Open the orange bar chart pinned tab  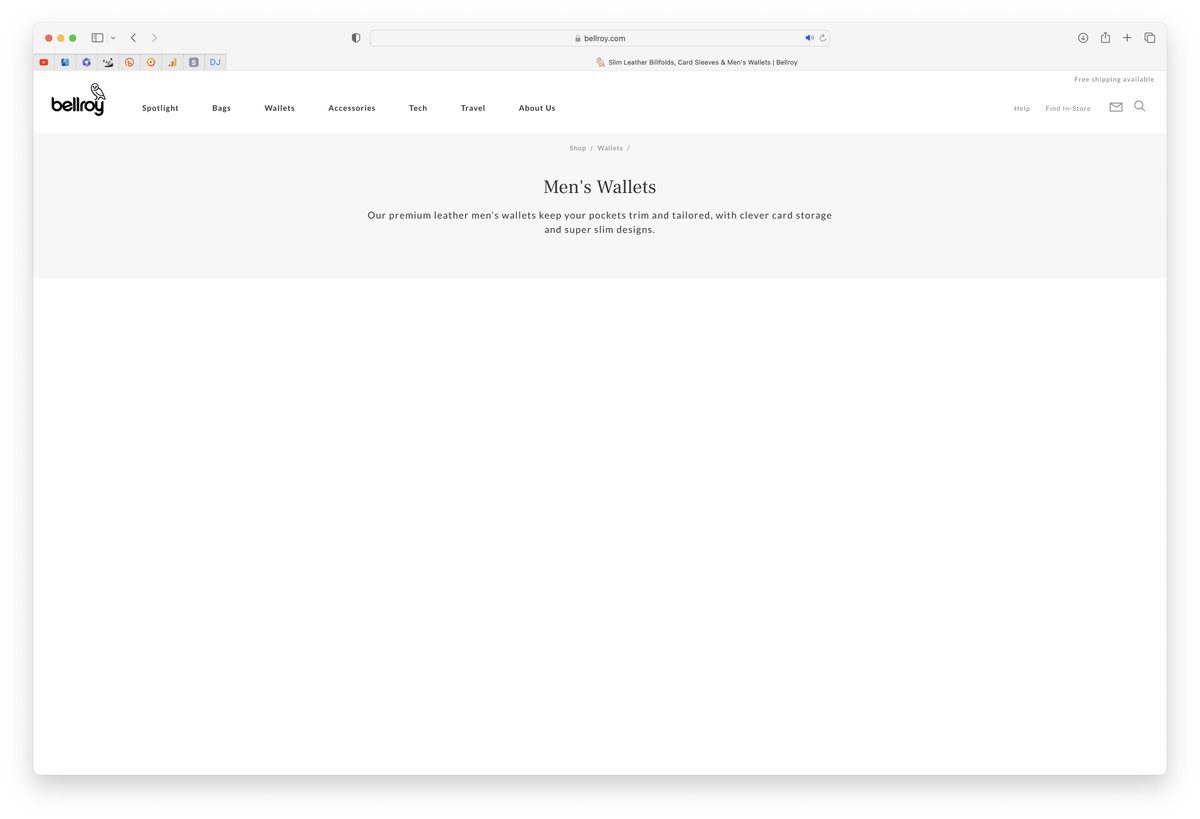point(172,62)
